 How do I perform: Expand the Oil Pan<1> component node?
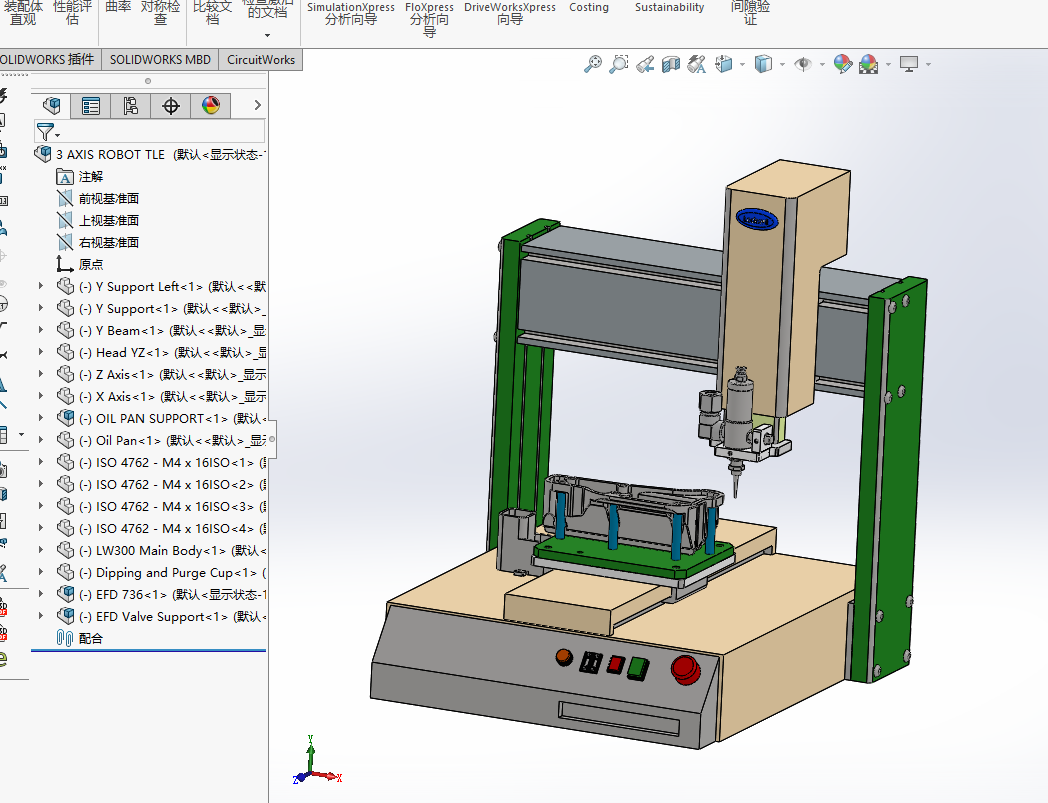click(41, 440)
